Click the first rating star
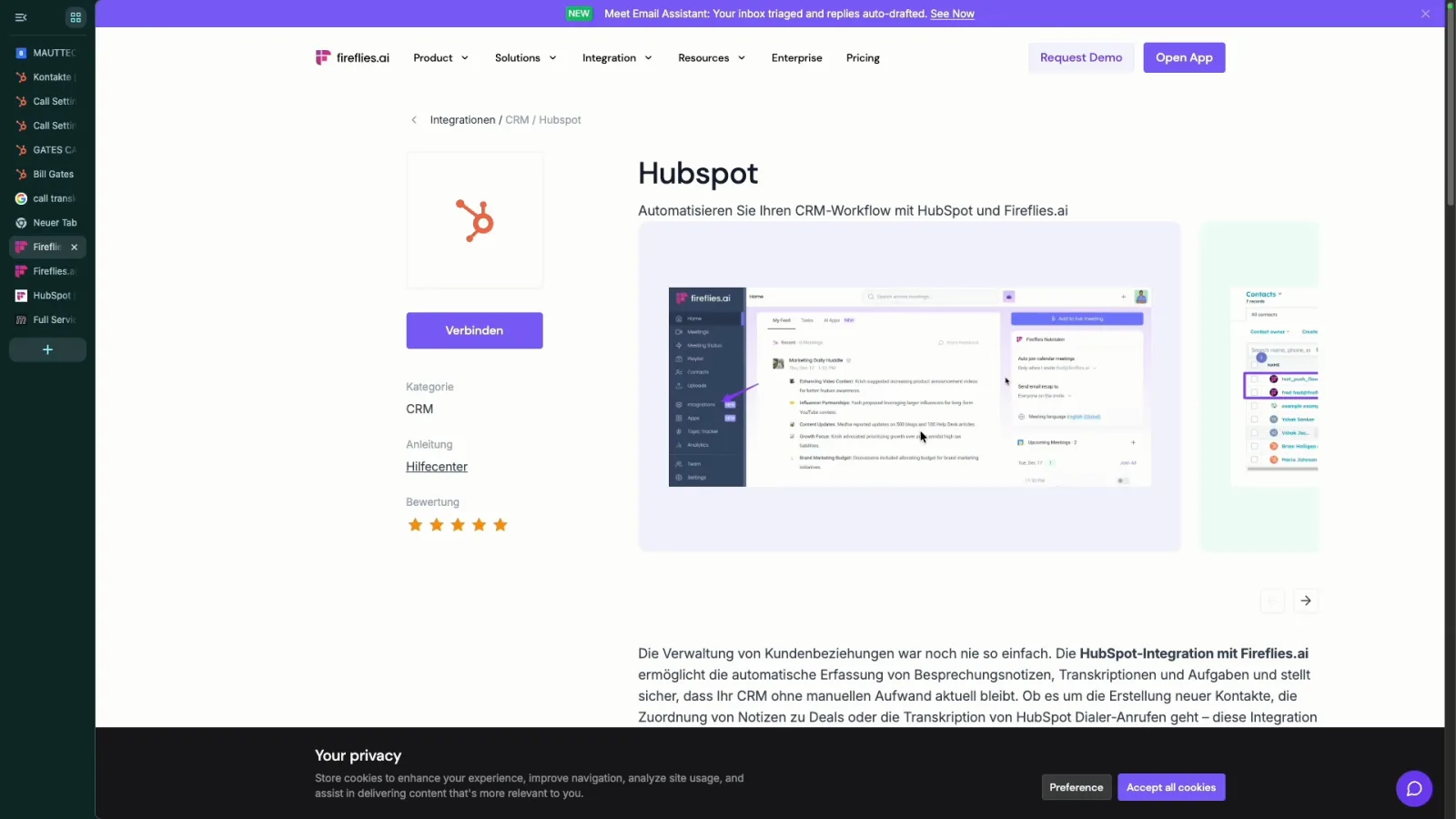This screenshot has width=1456, height=819. (x=415, y=525)
